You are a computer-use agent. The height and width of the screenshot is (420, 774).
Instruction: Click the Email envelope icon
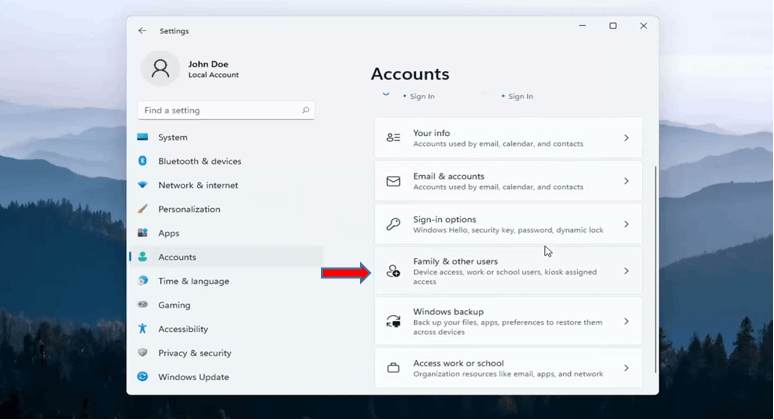[393, 181]
